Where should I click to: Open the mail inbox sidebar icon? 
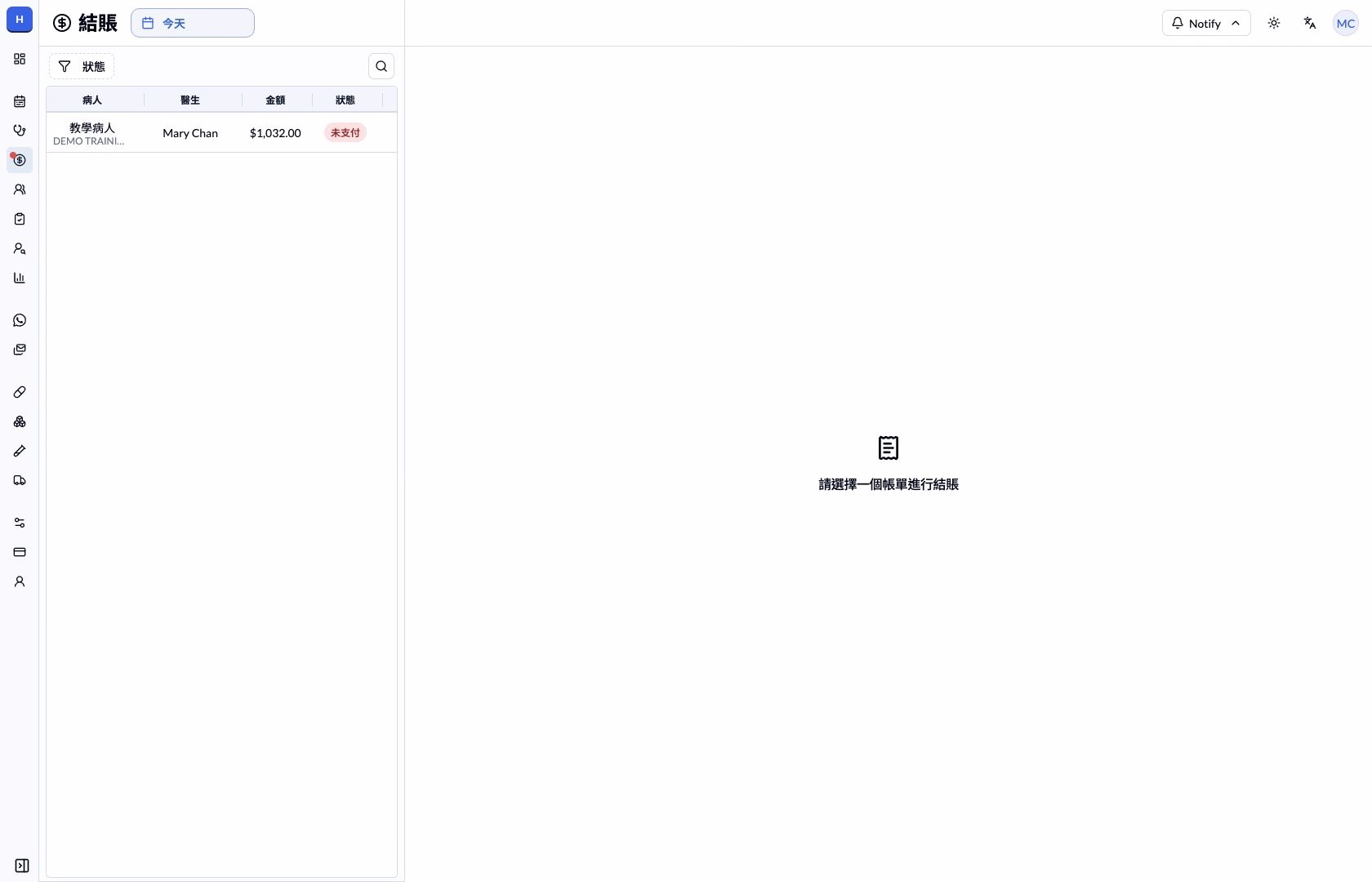20,350
